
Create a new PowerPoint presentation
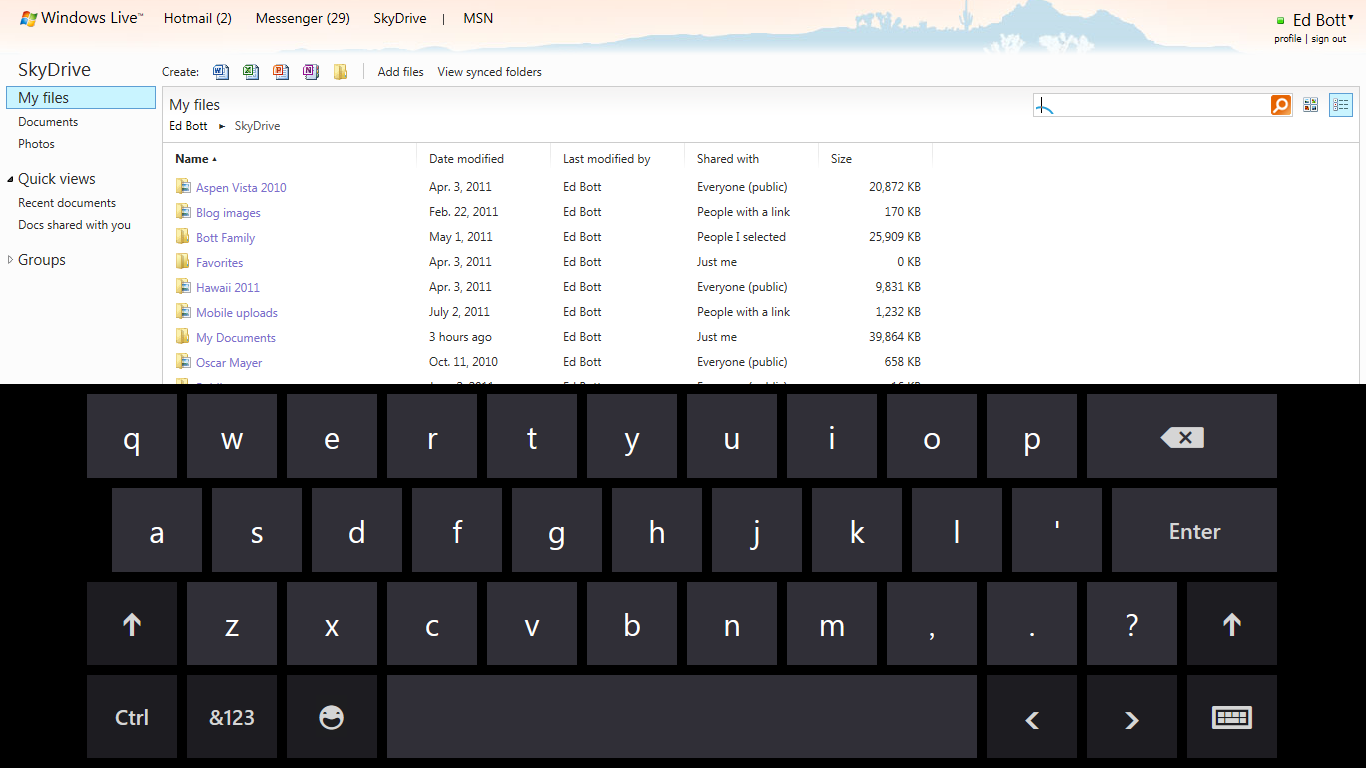(281, 72)
